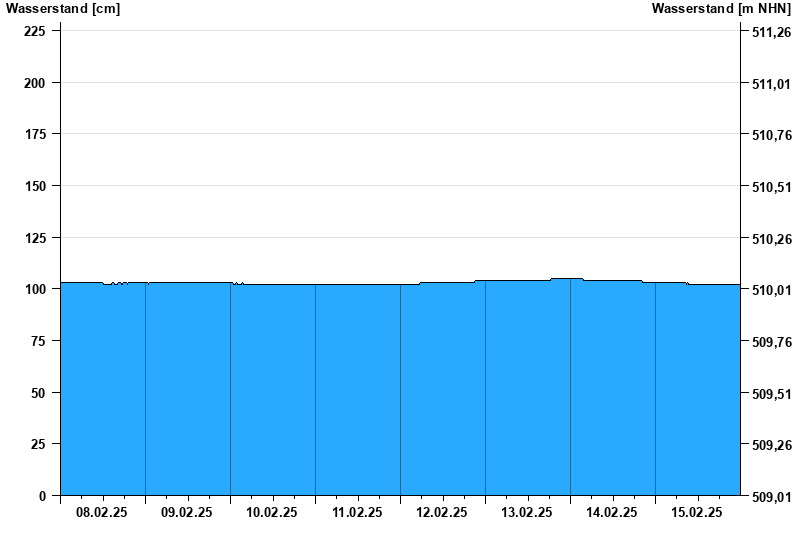
Task: Click the 509,01 m NHN label
Action: 771,497
